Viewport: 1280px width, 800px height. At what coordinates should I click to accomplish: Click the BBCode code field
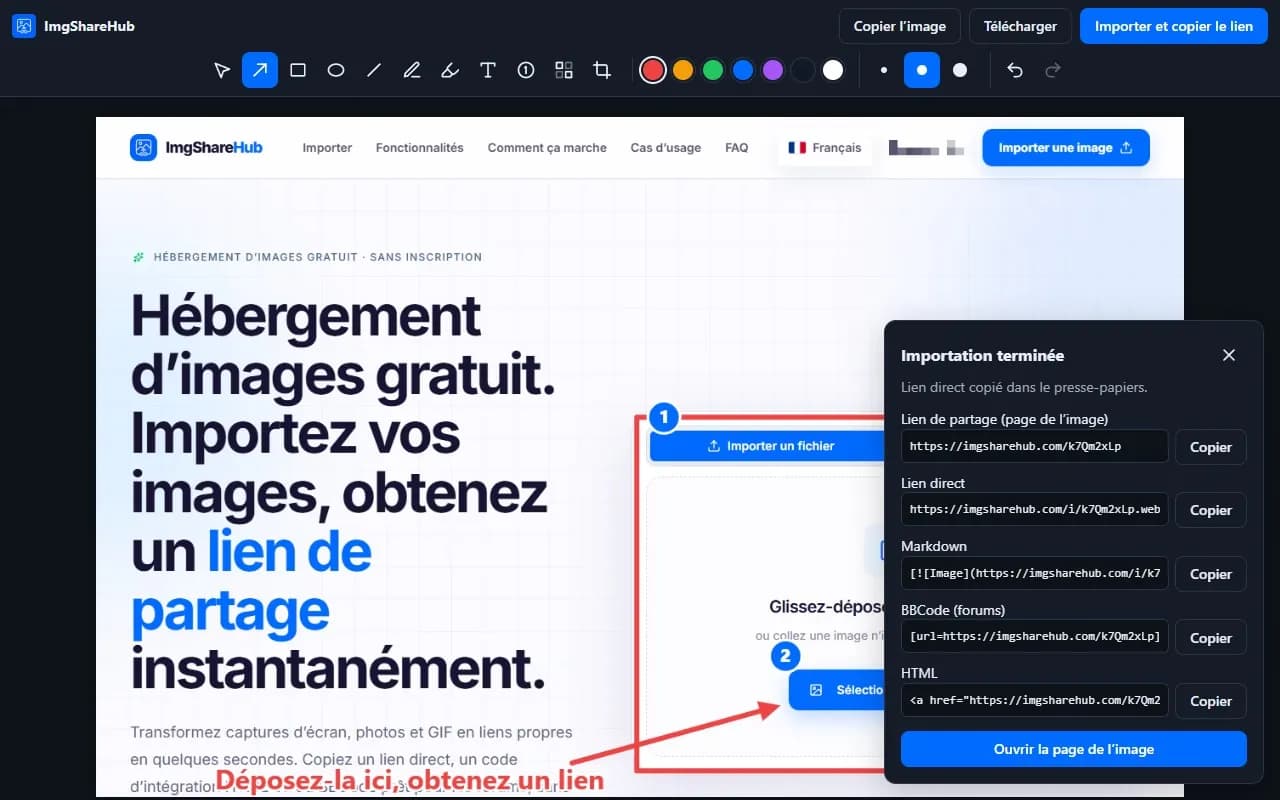1035,637
